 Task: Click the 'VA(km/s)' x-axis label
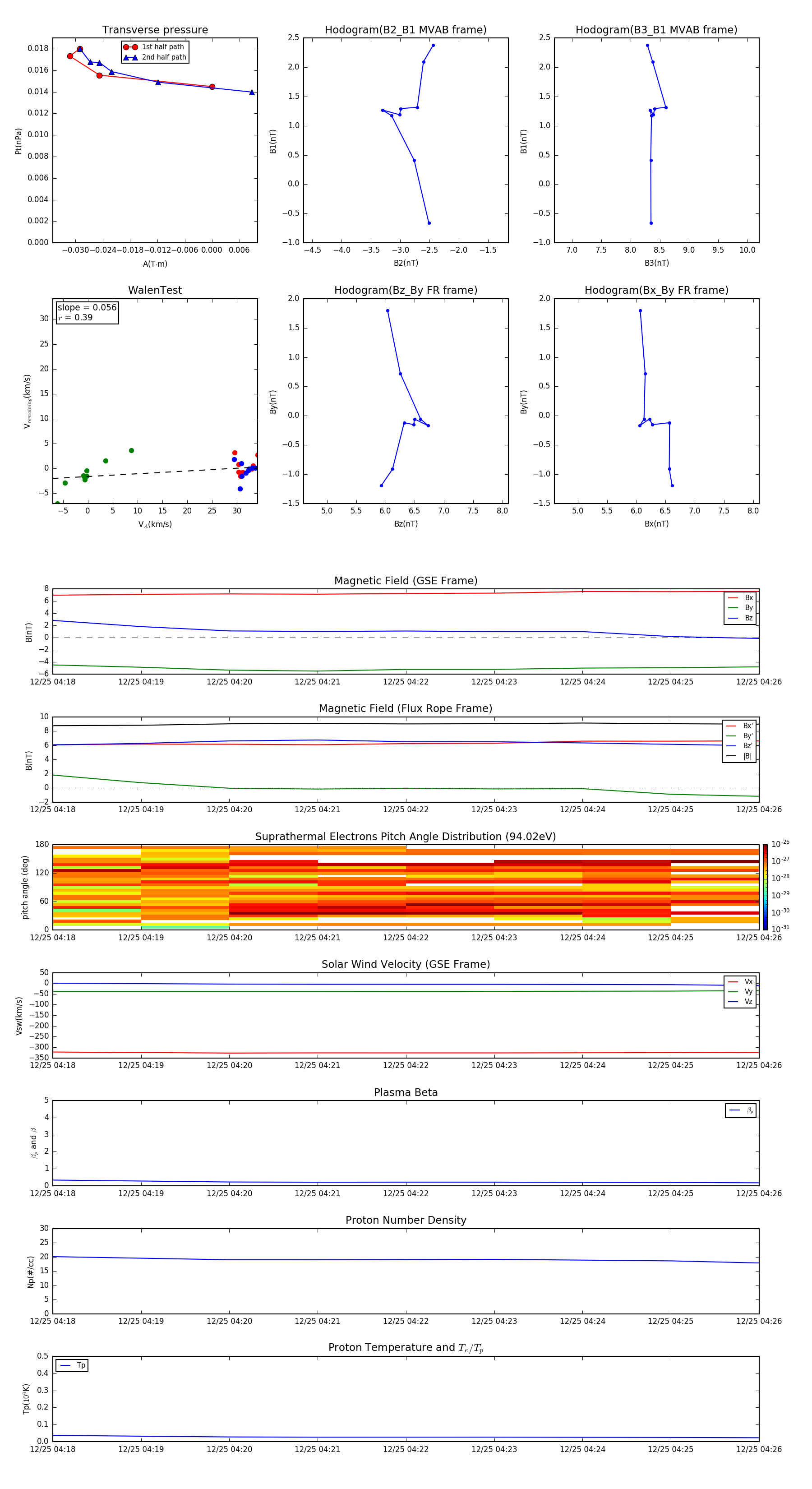point(155,525)
